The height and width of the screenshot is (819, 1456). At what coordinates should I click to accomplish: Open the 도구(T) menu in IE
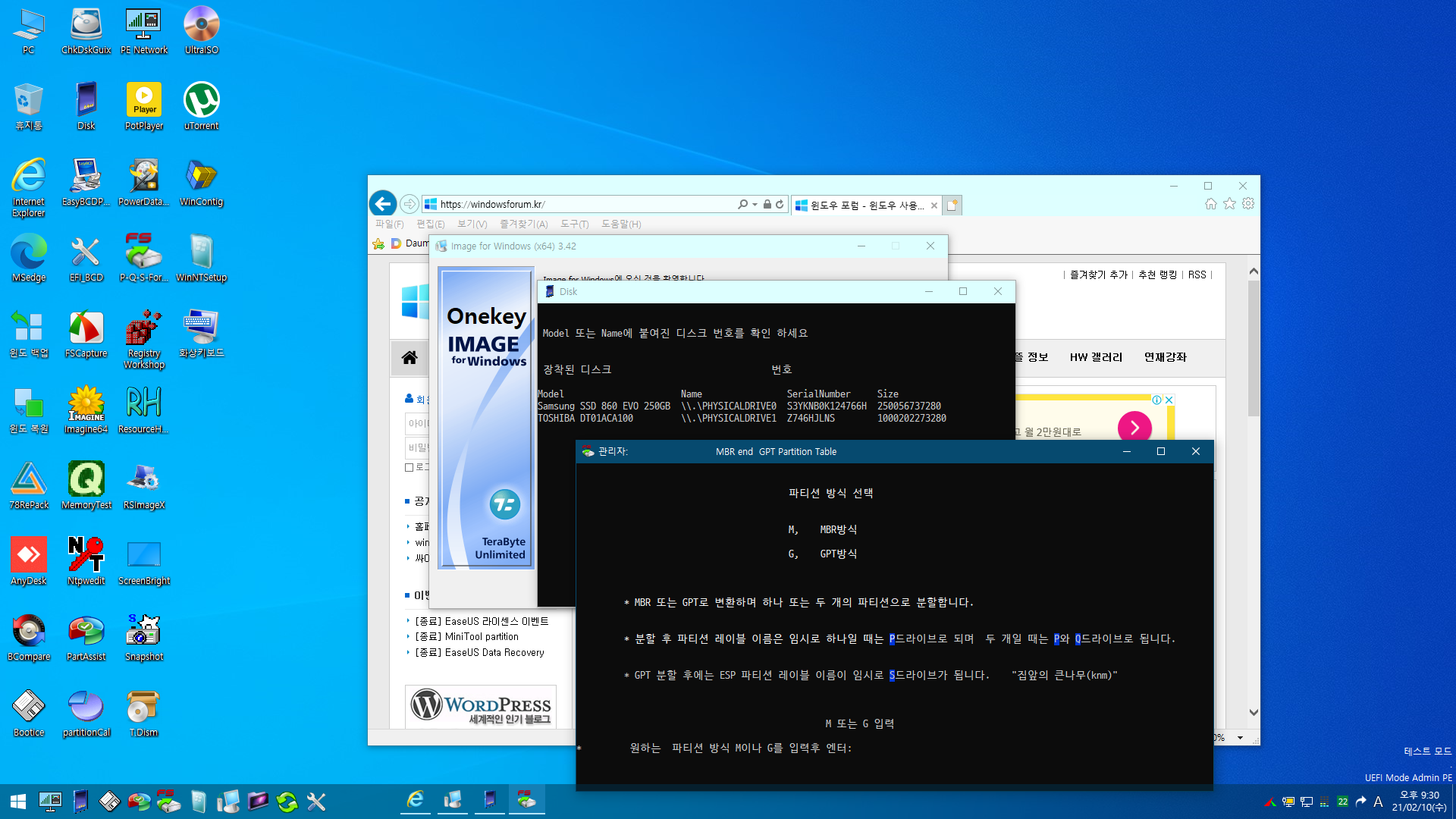(574, 224)
